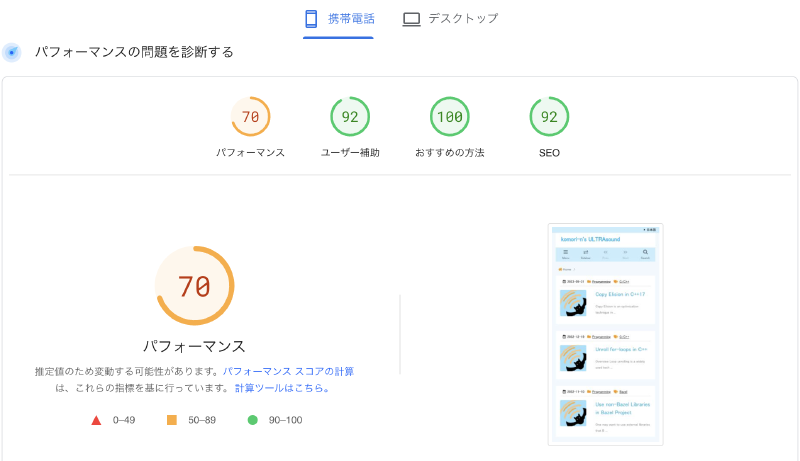Select the ユーザー補助 92 score gauge
The image size is (800, 461).
point(350,117)
